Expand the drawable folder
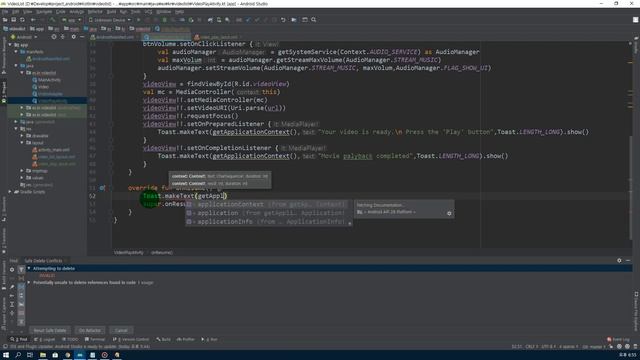The image size is (640, 360). (22, 136)
